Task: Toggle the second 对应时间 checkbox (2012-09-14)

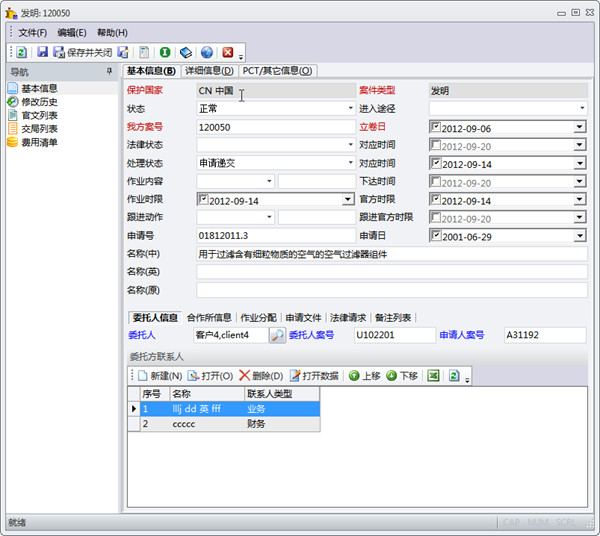Action: [435, 163]
